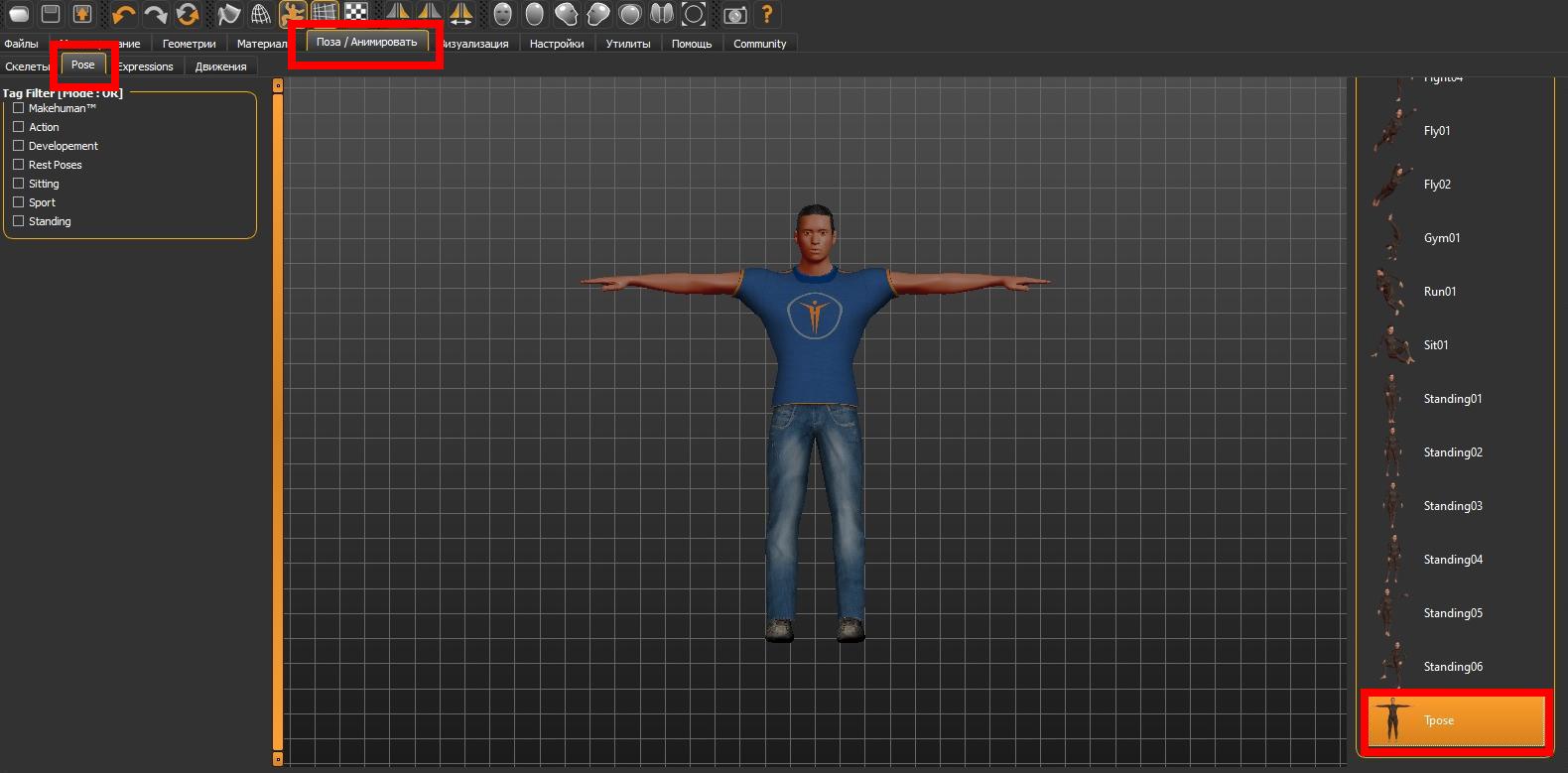Click the Save floppy disk icon
Screen dimensions: 1568x773
point(51,15)
